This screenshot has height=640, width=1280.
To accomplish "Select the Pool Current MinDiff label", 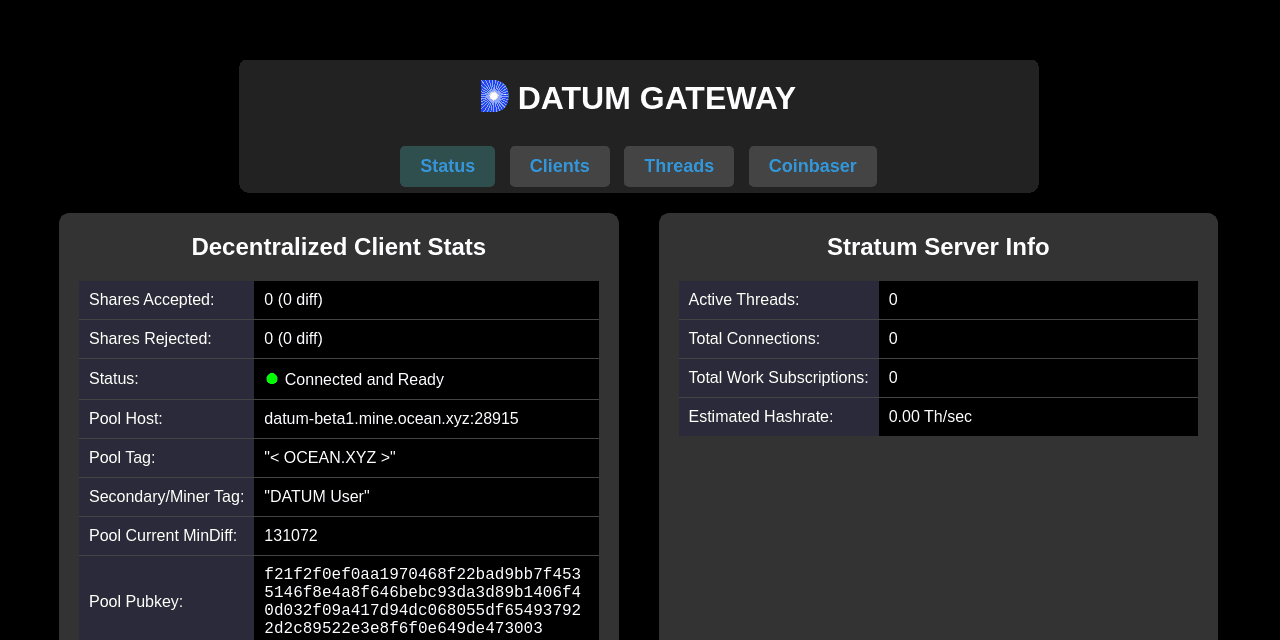I will point(163,536).
